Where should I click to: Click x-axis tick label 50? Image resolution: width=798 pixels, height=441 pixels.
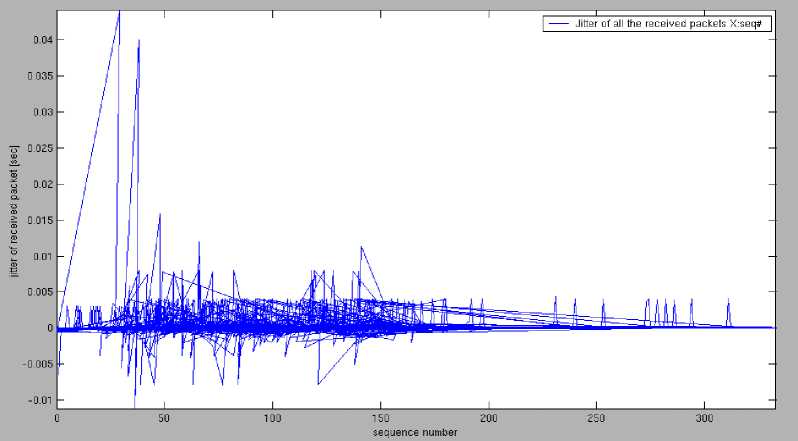(x=164, y=418)
